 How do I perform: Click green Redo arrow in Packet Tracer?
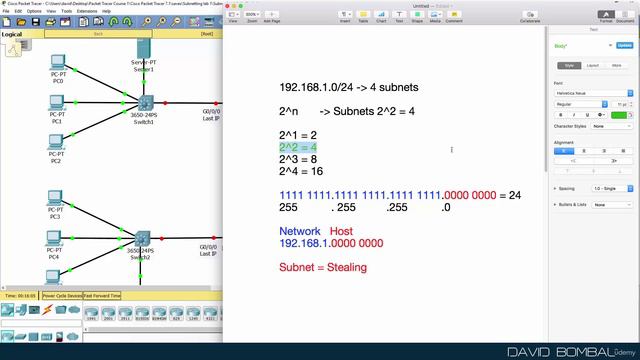pyautogui.click(x=127, y=22)
